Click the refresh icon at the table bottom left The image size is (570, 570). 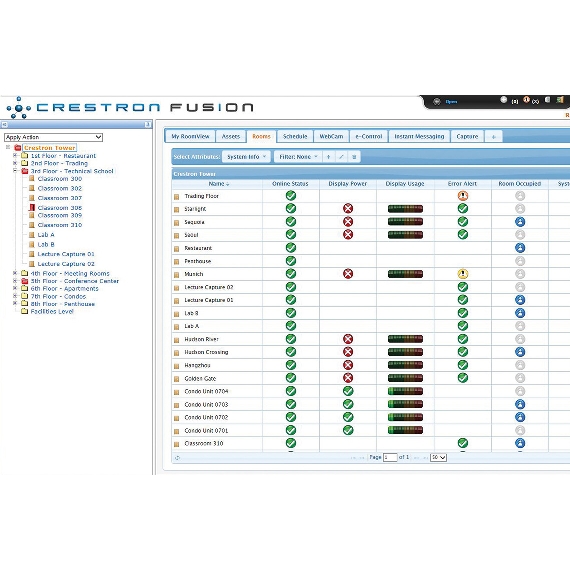[x=177, y=458]
